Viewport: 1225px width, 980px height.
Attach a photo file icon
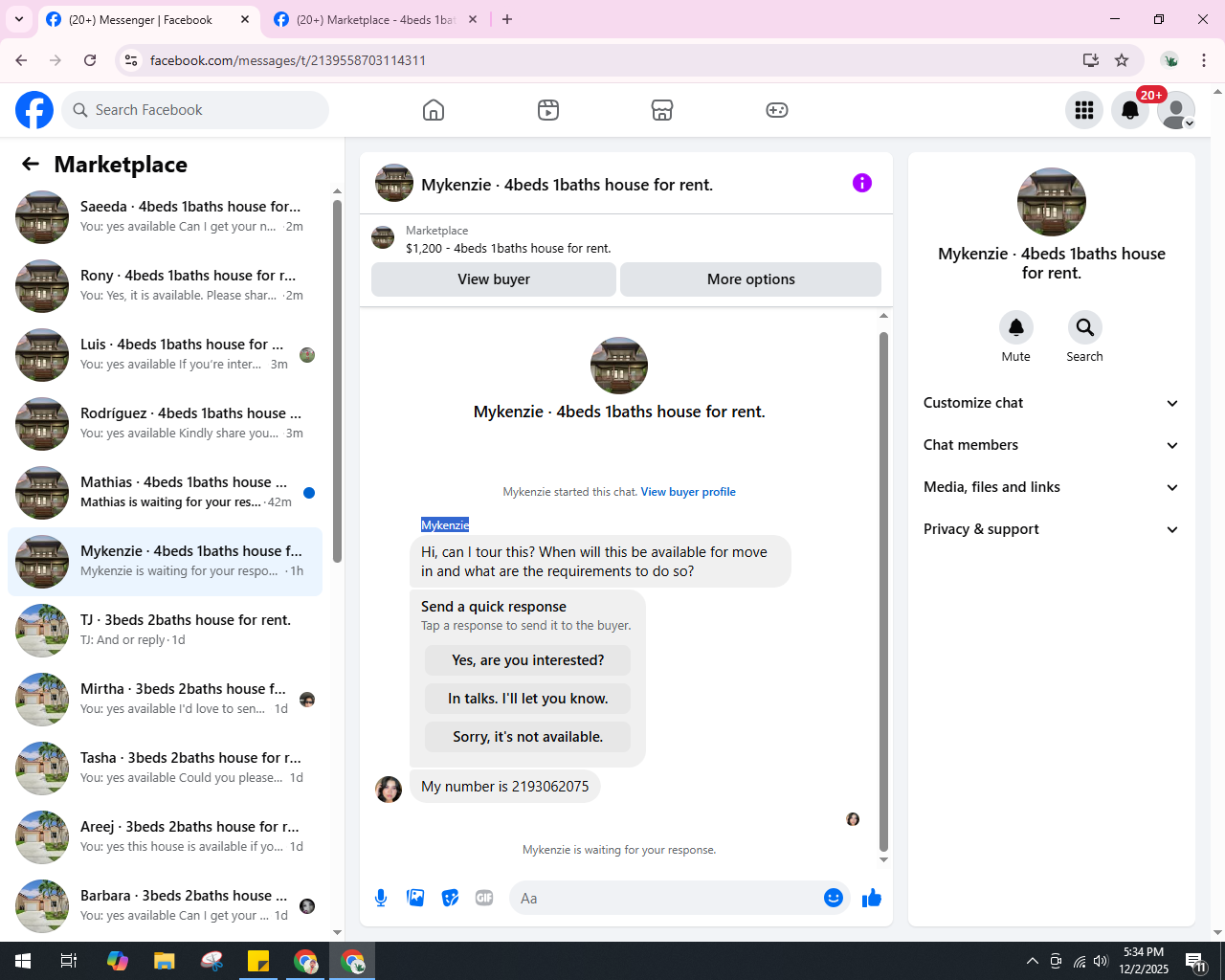pyautogui.click(x=415, y=898)
